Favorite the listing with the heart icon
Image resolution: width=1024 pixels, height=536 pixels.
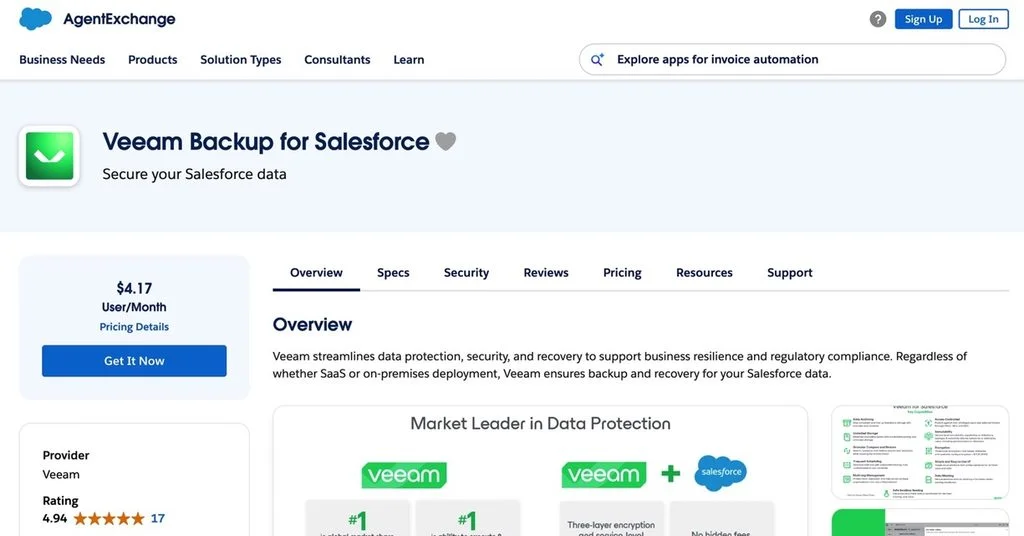[445, 141]
